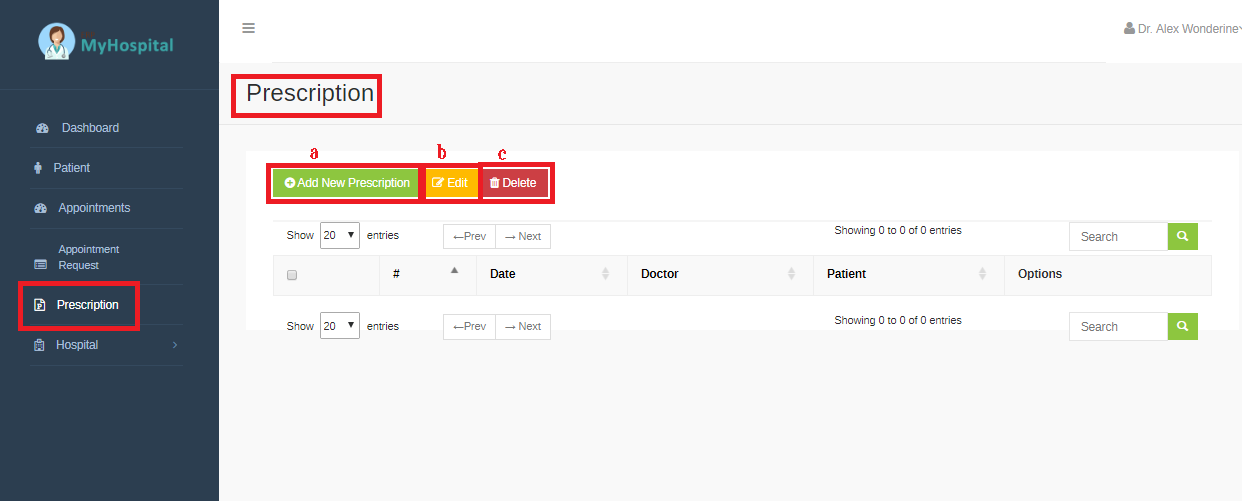Click the bottom green search magnifier button

(1183, 327)
